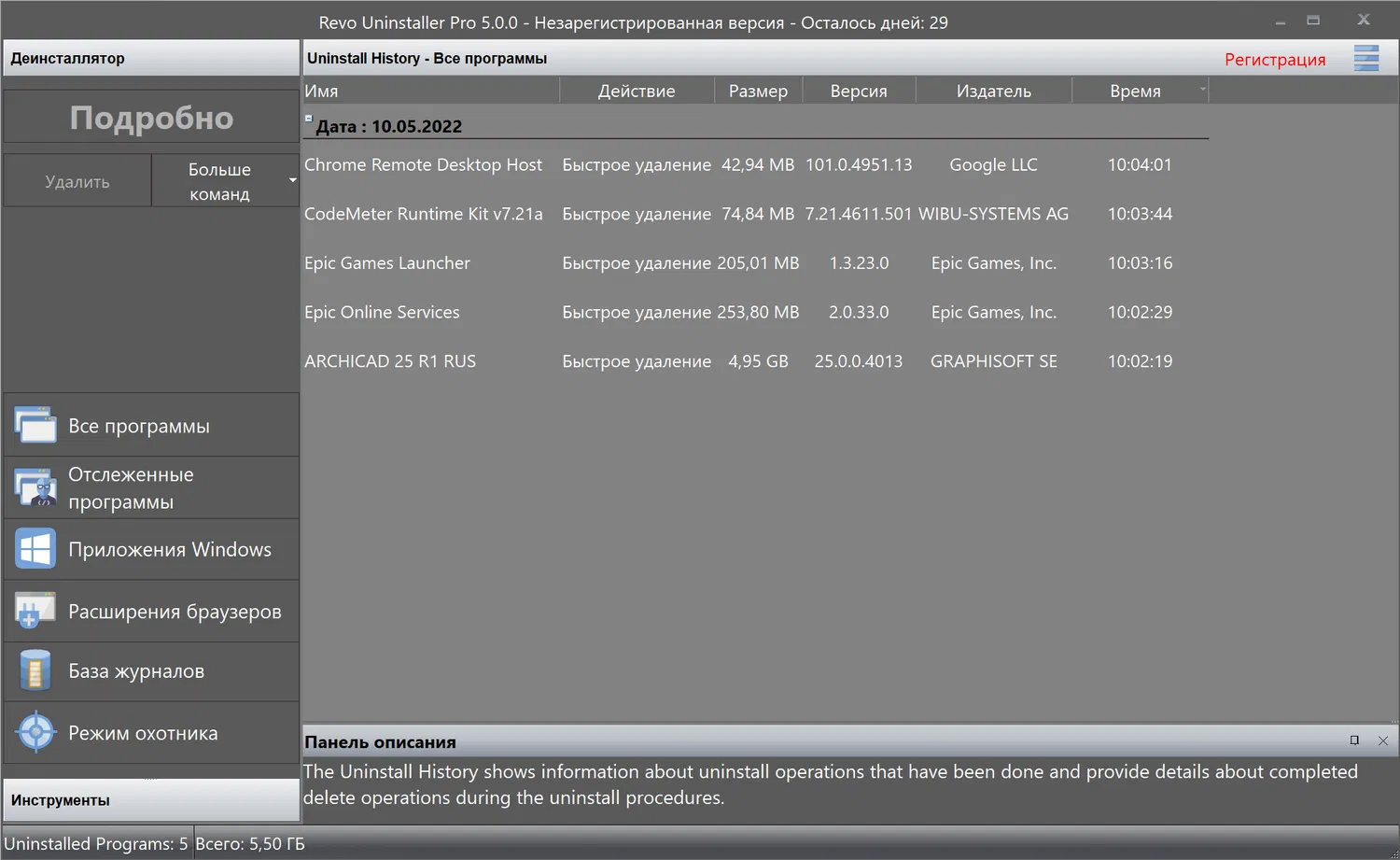Open the hamburger menu icon near Регистрация
The height and width of the screenshot is (860, 1400).
[x=1366, y=59]
